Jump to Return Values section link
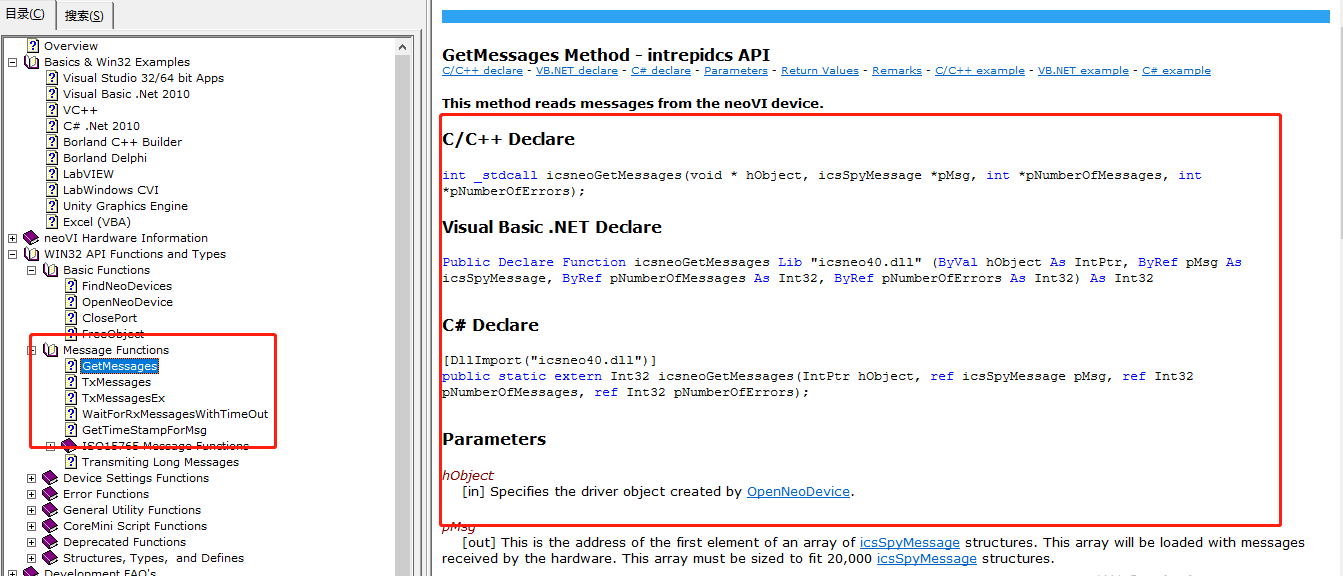1343x576 pixels. 820,71
